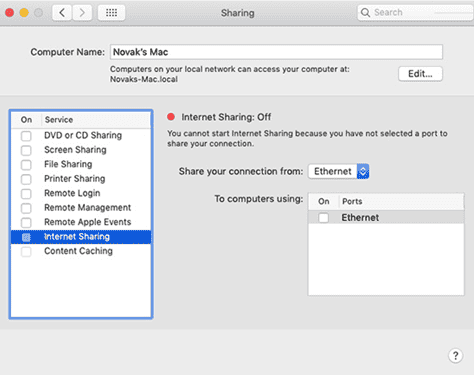Toggle the Internet Sharing checkbox
Screen dimensions: 474x375
coord(26,237)
